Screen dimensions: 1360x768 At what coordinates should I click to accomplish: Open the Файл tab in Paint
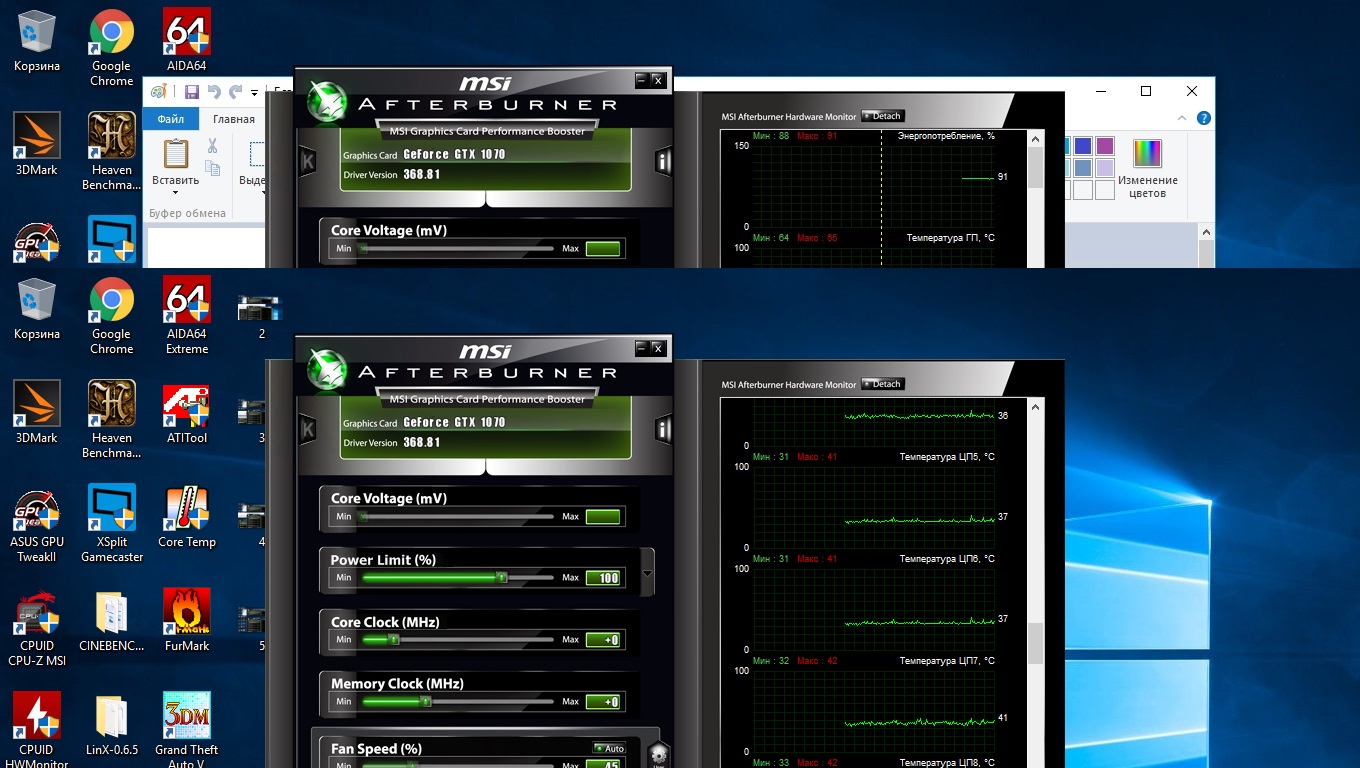[171, 119]
